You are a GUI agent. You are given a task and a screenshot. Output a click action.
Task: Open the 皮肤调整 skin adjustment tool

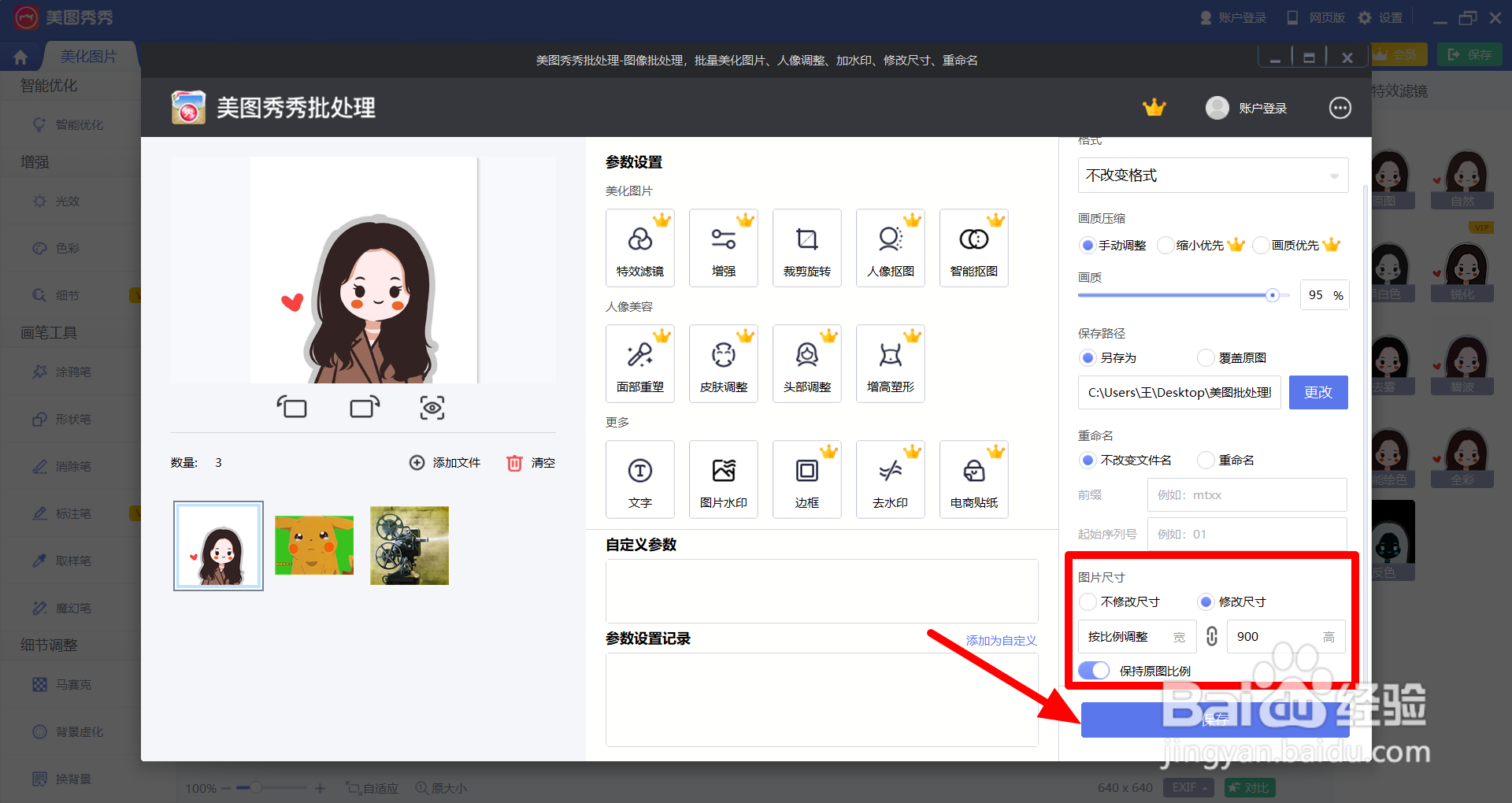click(723, 364)
